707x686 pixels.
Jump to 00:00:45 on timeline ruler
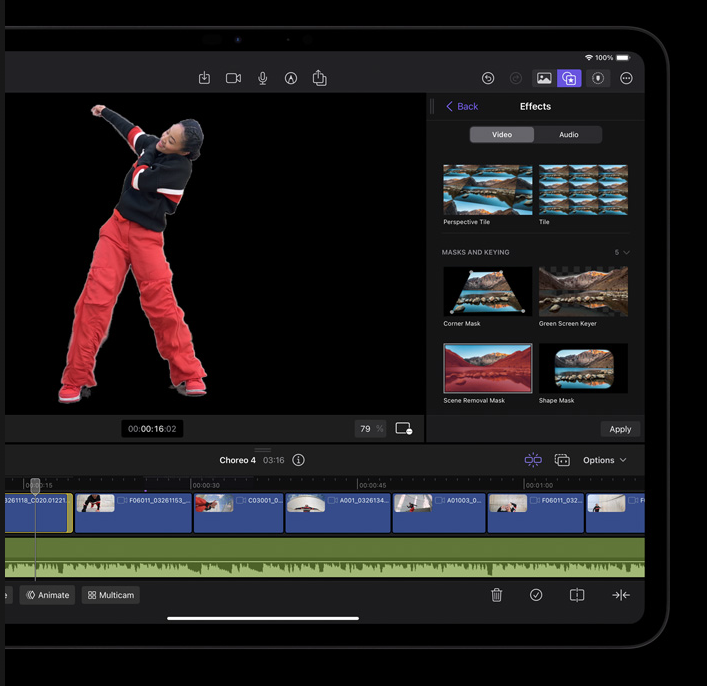pyautogui.click(x=372, y=485)
